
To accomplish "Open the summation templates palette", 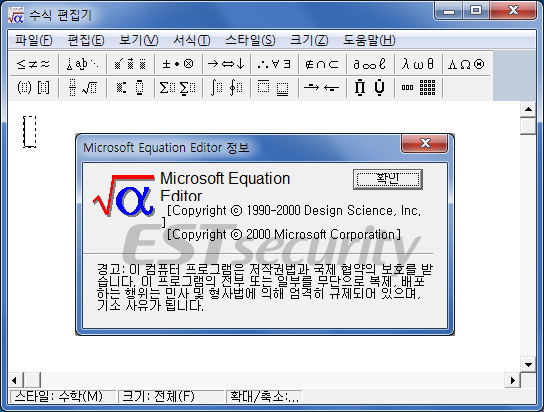I will 178,88.
